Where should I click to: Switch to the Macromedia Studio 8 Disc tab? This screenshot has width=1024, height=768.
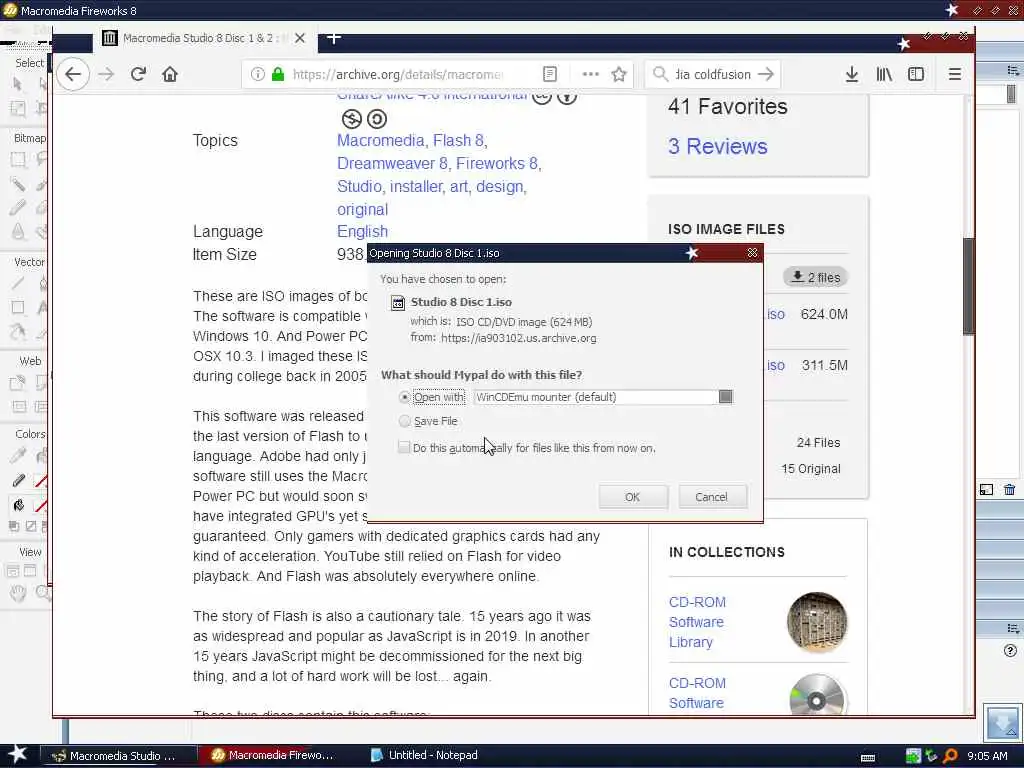(204, 38)
